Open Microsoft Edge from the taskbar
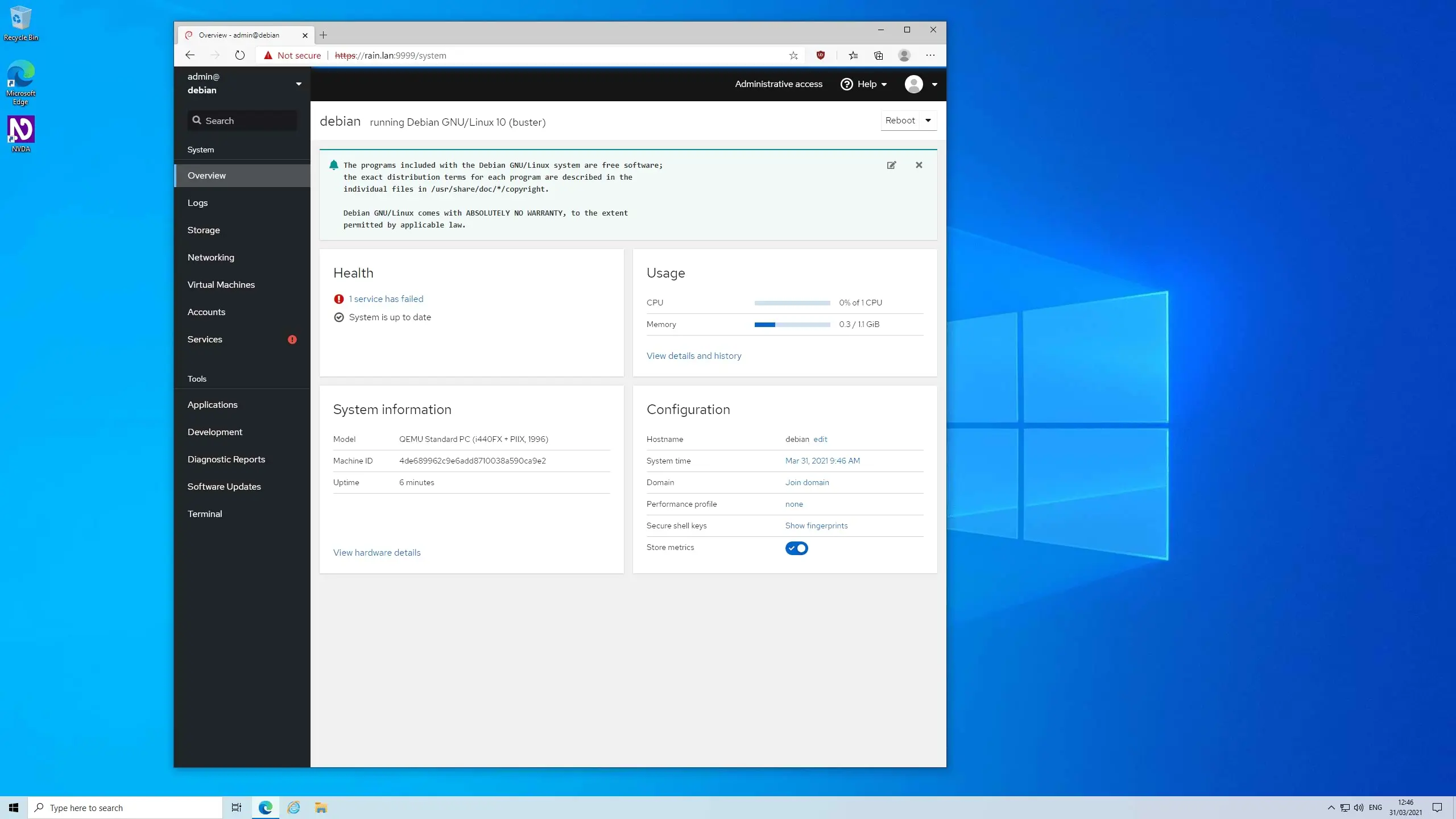The height and width of the screenshot is (819, 1456). [x=265, y=807]
